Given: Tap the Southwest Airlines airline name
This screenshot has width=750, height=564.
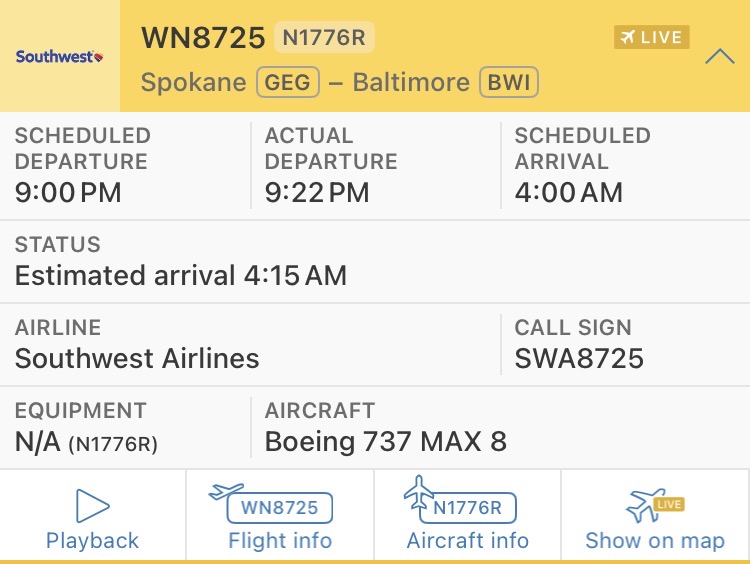Looking at the screenshot, I should tap(137, 358).
